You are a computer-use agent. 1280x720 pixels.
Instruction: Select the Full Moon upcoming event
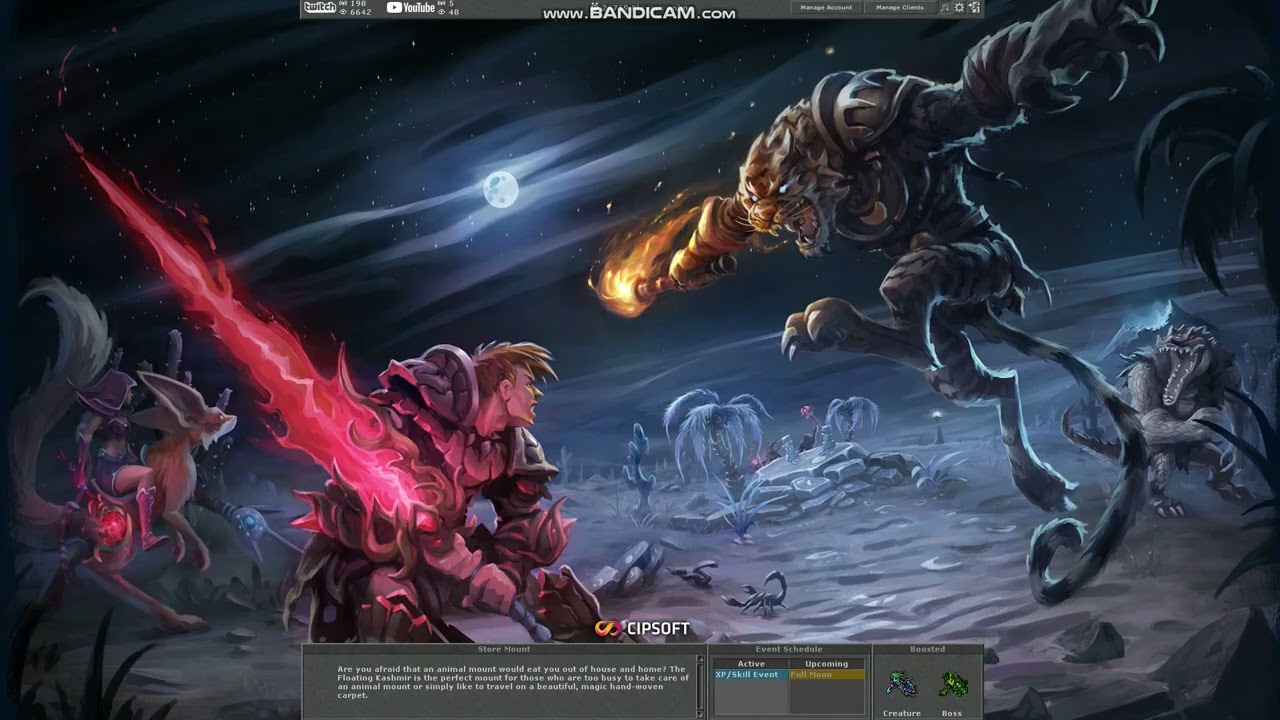[x=827, y=675]
